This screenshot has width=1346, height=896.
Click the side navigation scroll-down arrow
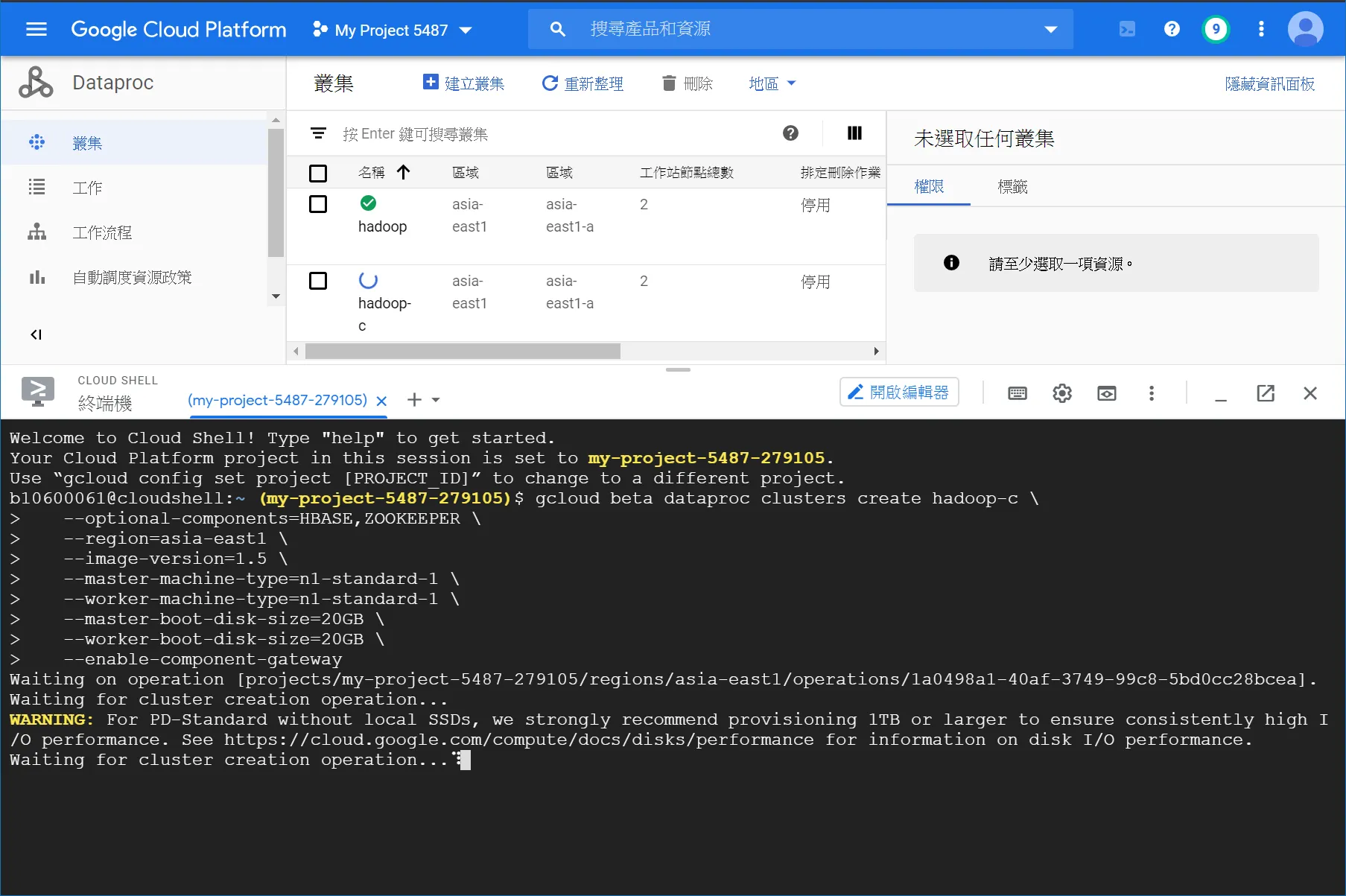click(276, 296)
